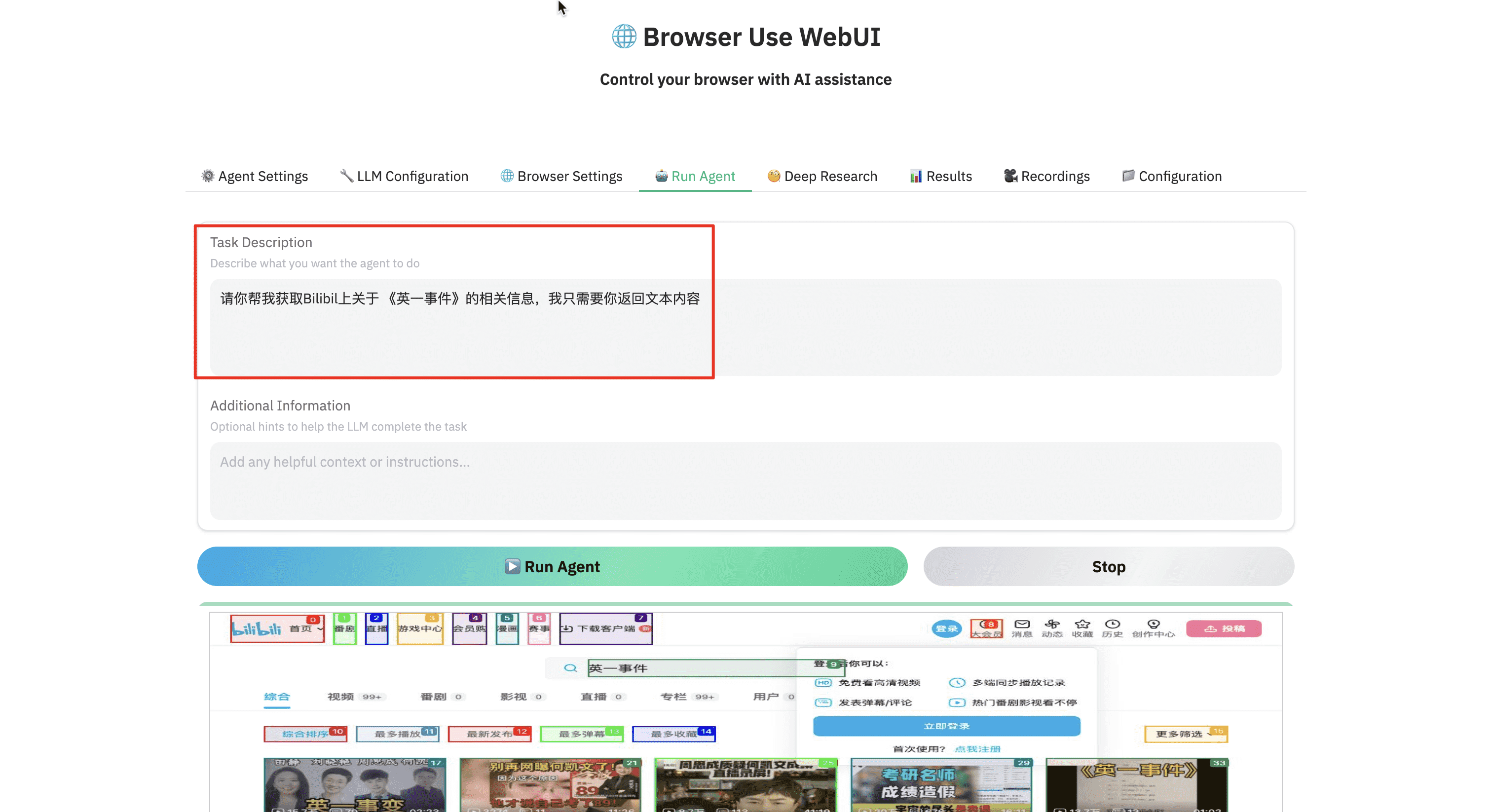Viewport: 1492px width, 812px height.
Task: Open the 考研名师成绩造假 video thumbnail
Action: 941,785
